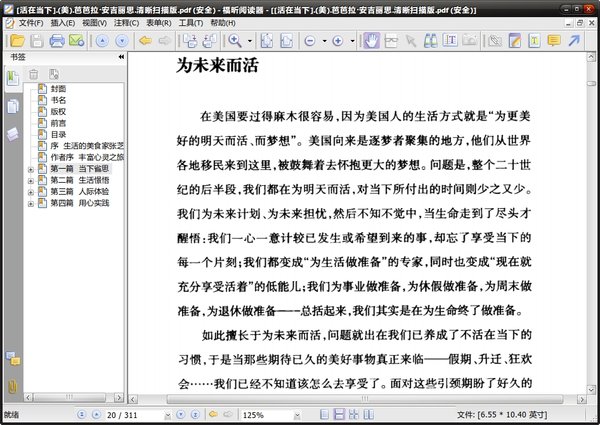Screen dimensions: 600x425
Task: Open the 视图(V) menu
Action: 95,22
